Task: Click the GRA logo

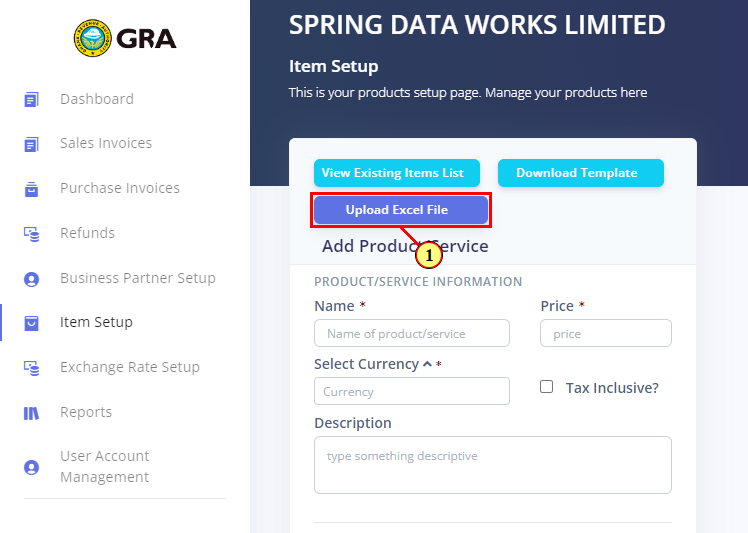Action: [x=125, y=38]
